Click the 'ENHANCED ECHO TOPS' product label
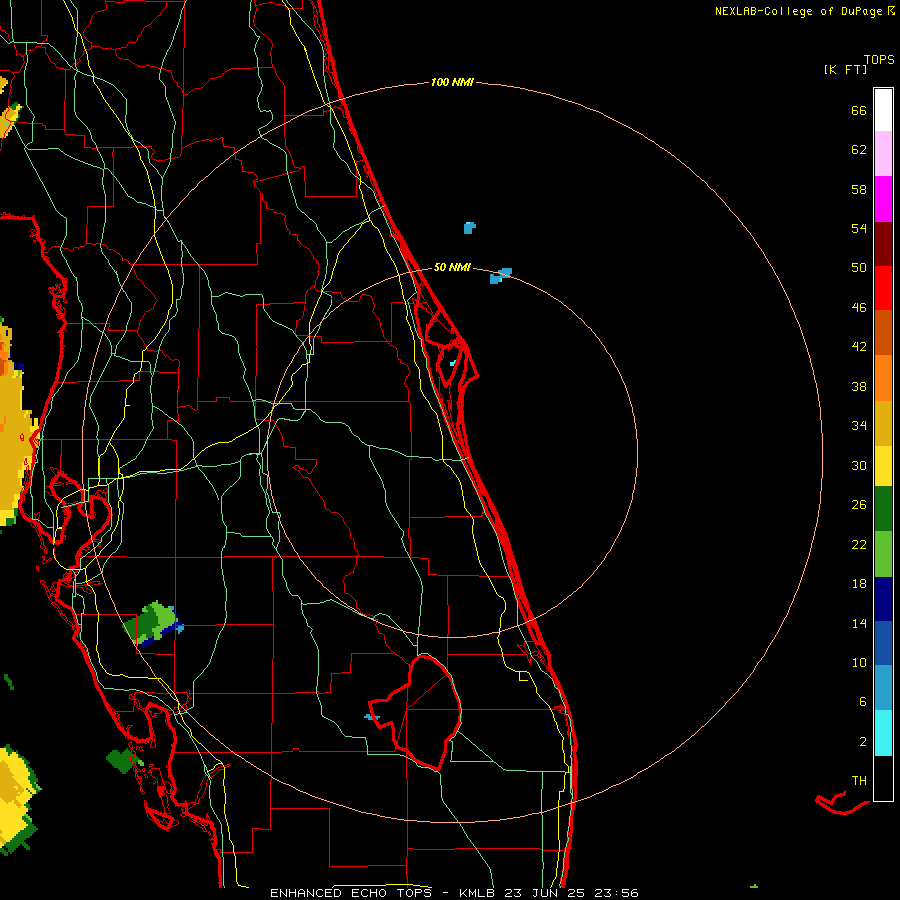 point(351,893)
